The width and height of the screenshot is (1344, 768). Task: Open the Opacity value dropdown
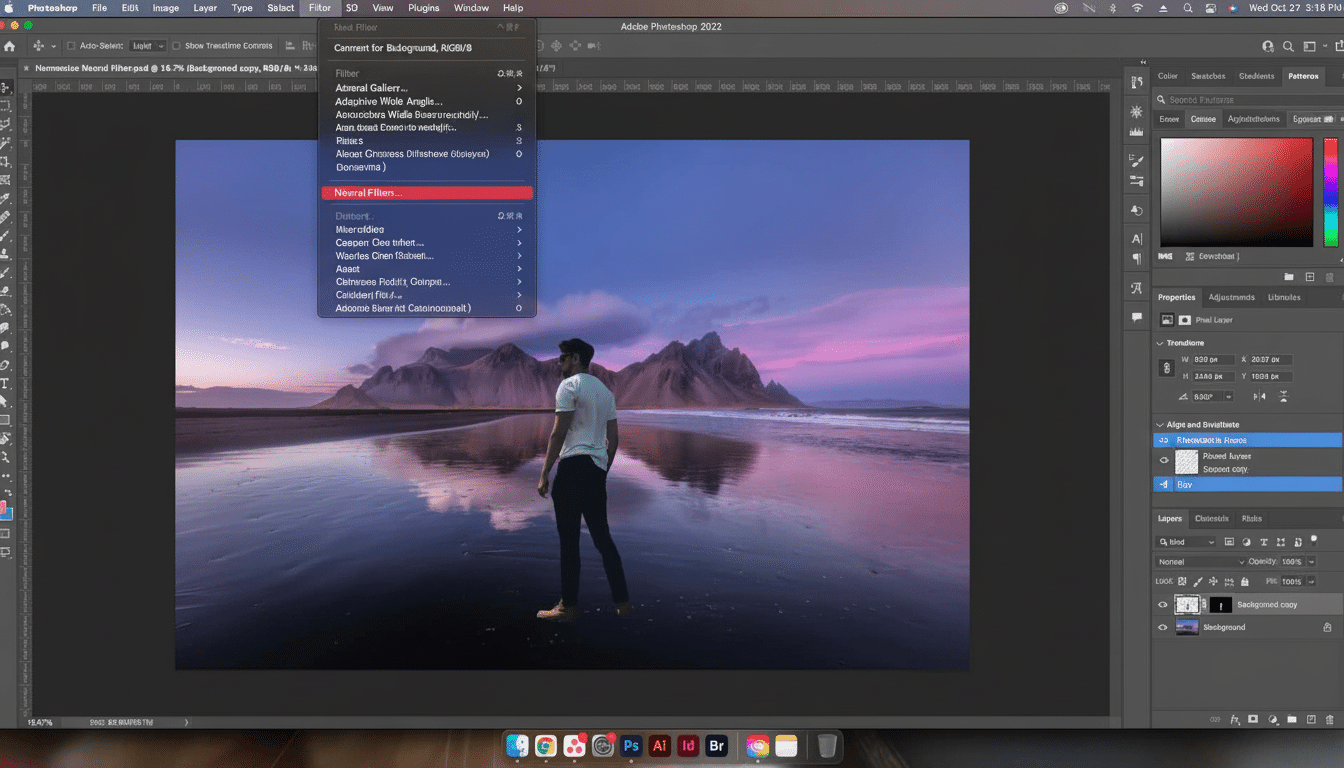tap(1311, 561)
